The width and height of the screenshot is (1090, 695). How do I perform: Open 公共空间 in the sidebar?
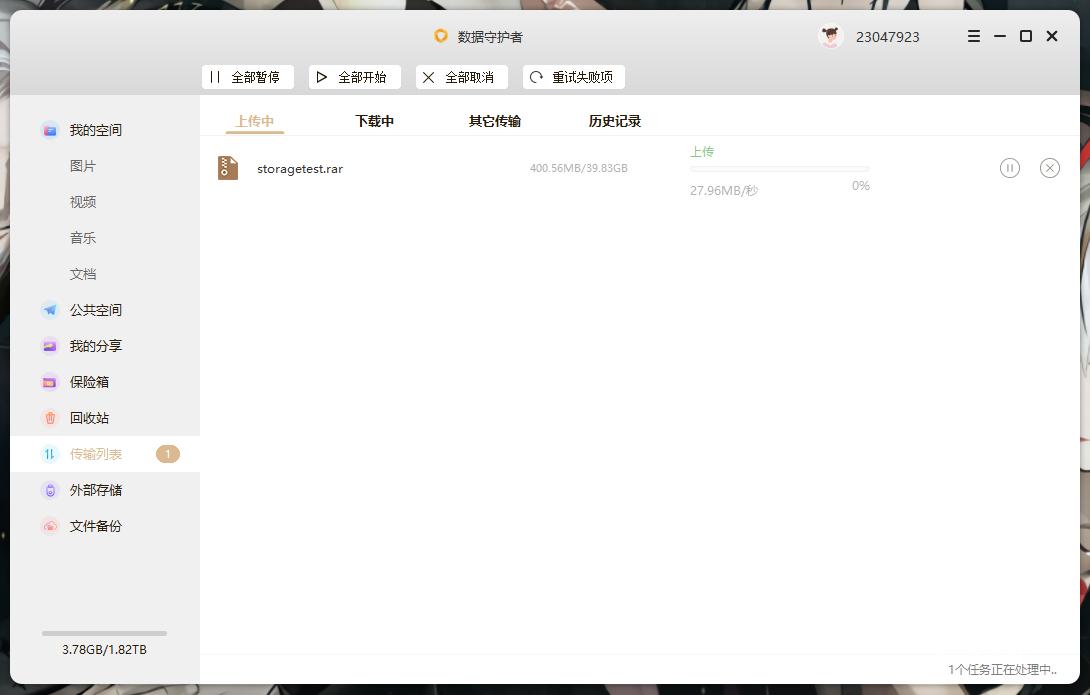pos(97,309)
